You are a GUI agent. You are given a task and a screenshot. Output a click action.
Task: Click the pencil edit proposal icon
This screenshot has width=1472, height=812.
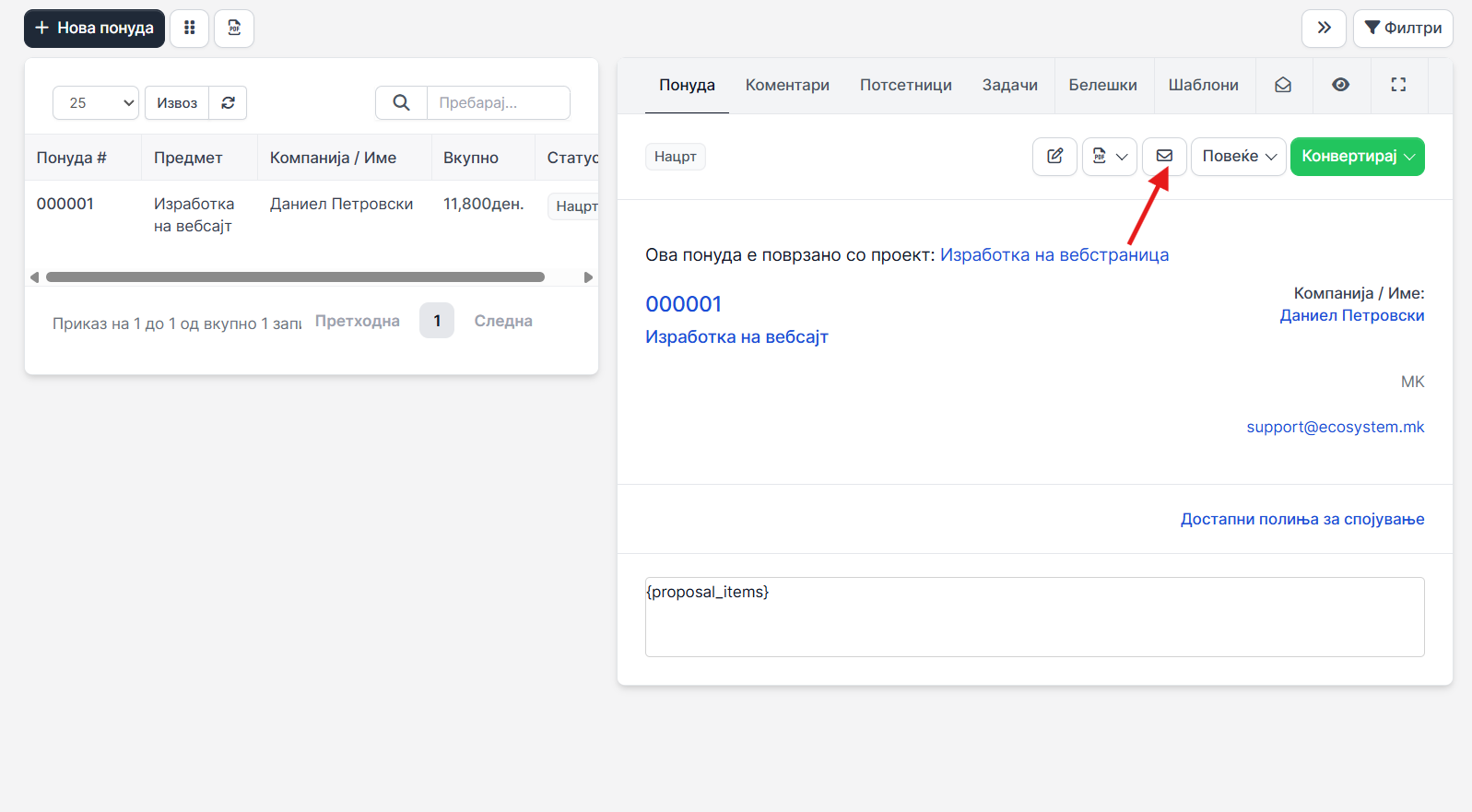click(1054, 157)
